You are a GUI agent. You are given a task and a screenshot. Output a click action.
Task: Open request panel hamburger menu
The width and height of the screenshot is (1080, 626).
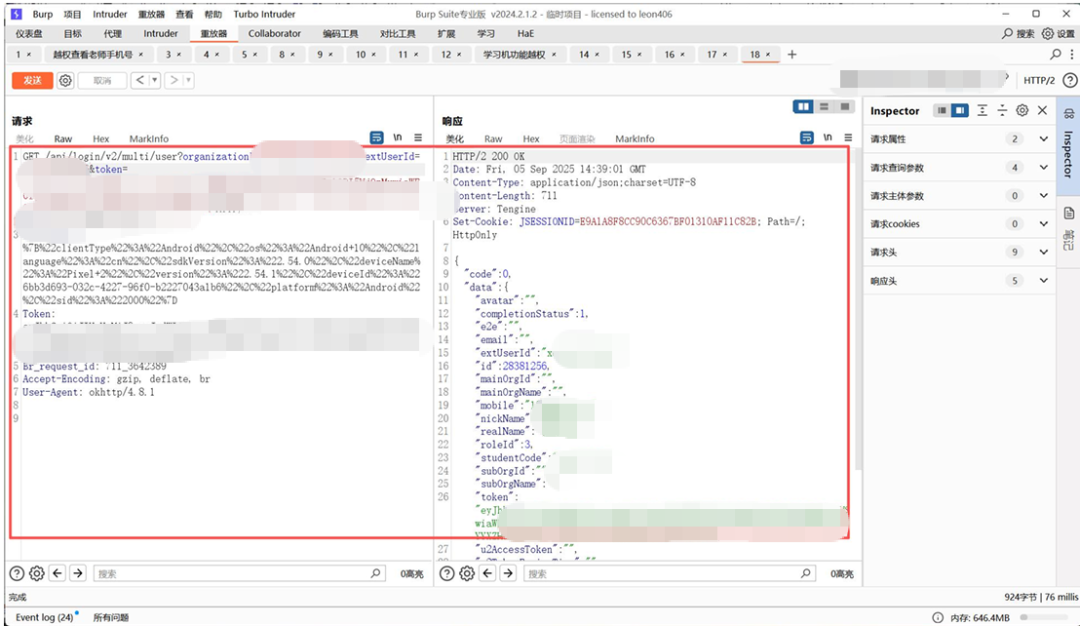point(418,138)
